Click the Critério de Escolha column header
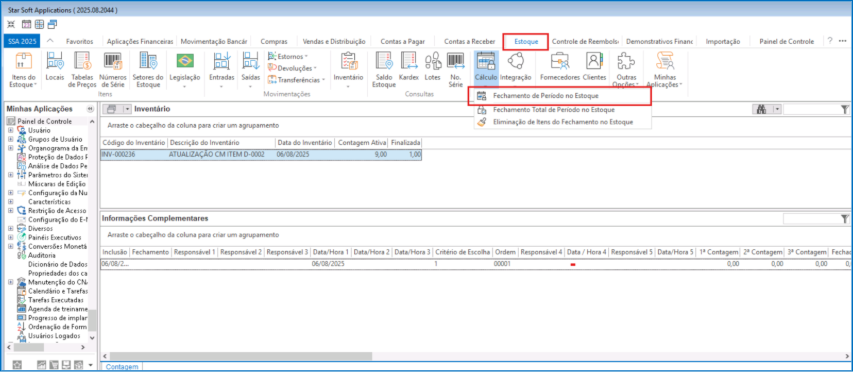This screenshot has height=372, width=853. click(462, 252)
